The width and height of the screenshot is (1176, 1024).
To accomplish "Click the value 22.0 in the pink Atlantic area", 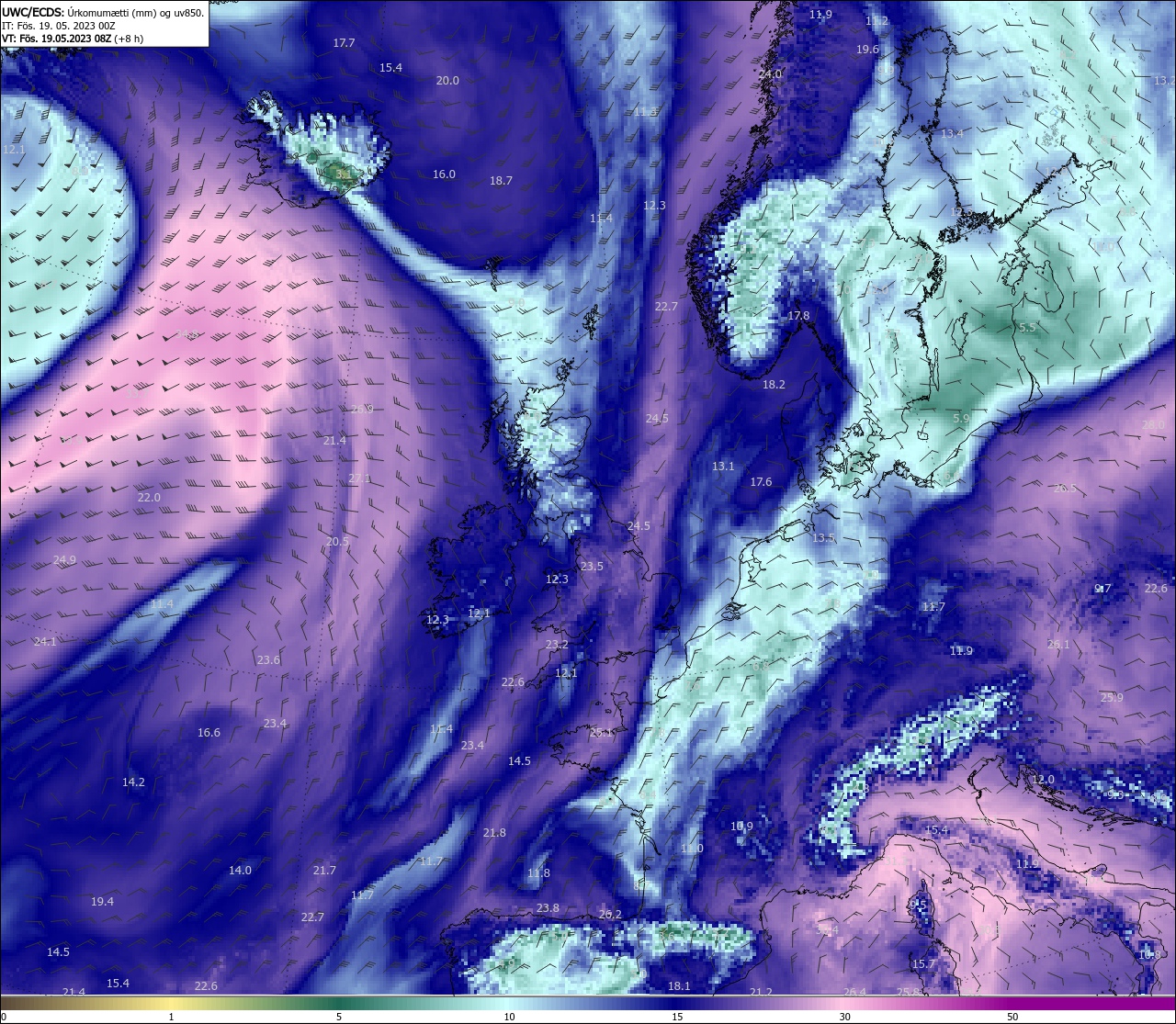I will click(x=149, y=498).
